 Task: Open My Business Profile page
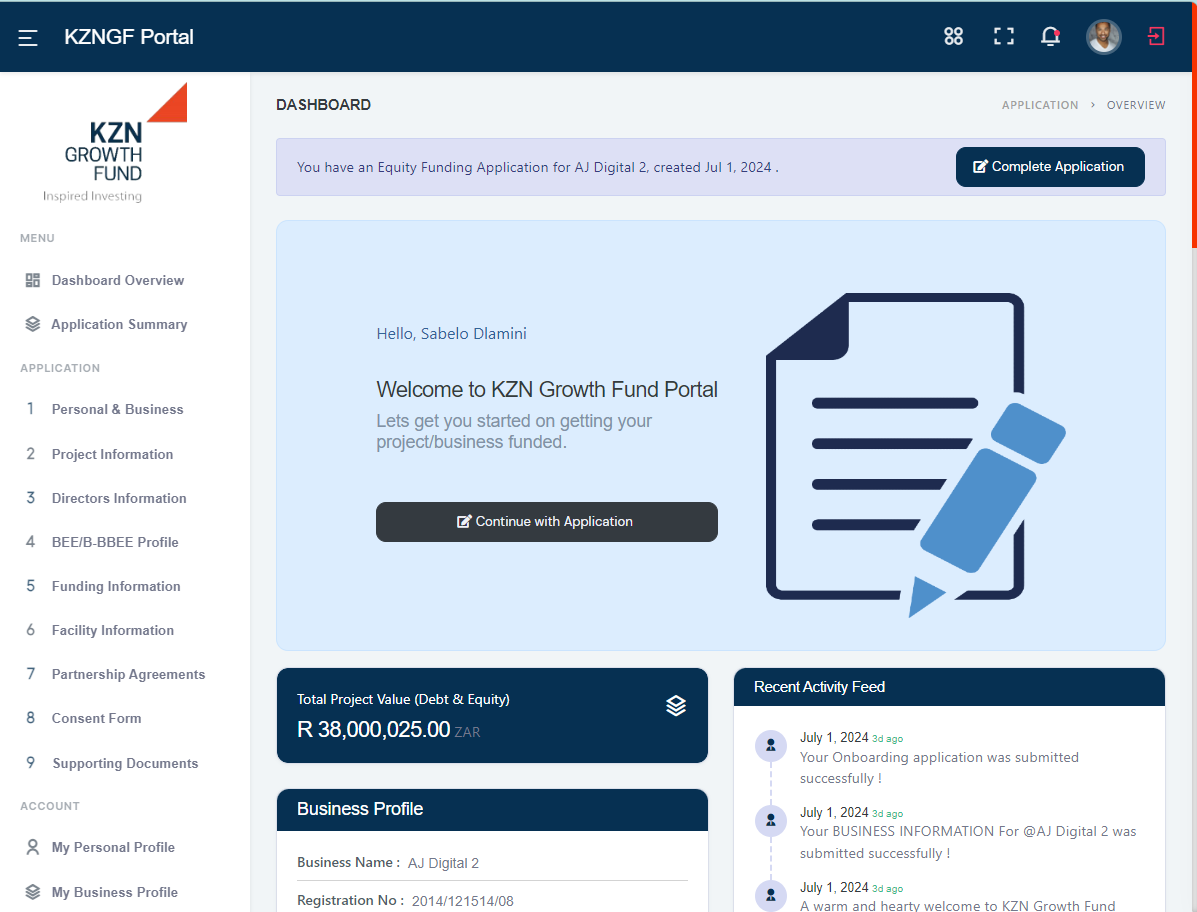coord(114,892)
